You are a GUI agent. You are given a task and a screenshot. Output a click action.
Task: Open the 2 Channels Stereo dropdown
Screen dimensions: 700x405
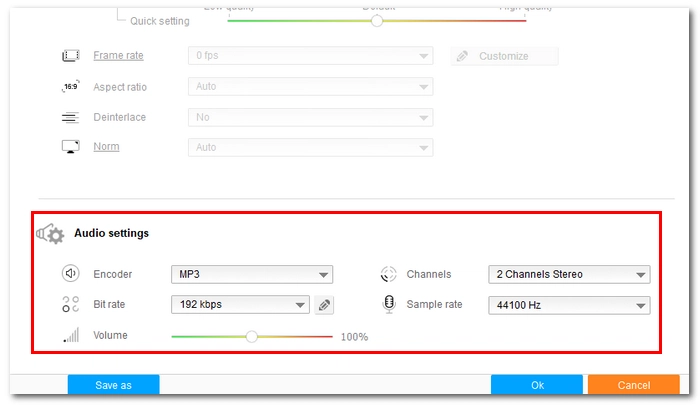pyautogui.click(x=569, y=274)
